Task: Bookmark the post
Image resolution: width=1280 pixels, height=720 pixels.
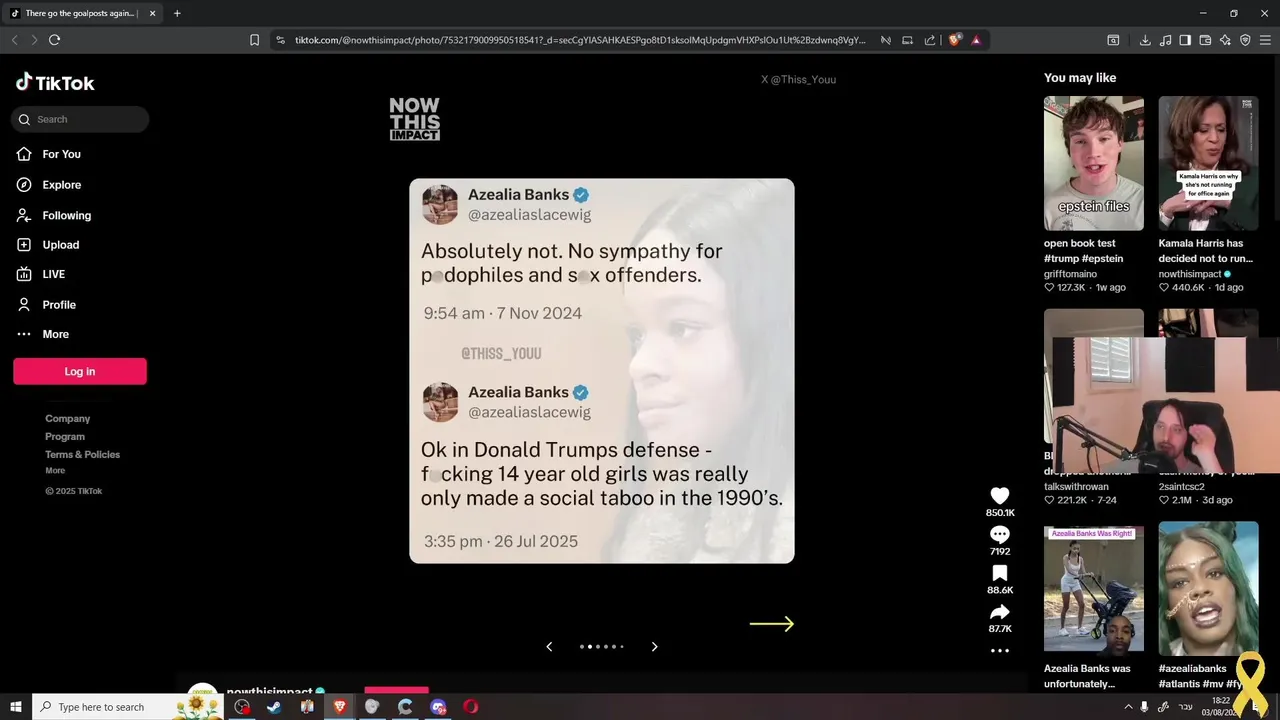Action: pyautogui.click(x=1000, y=573)
